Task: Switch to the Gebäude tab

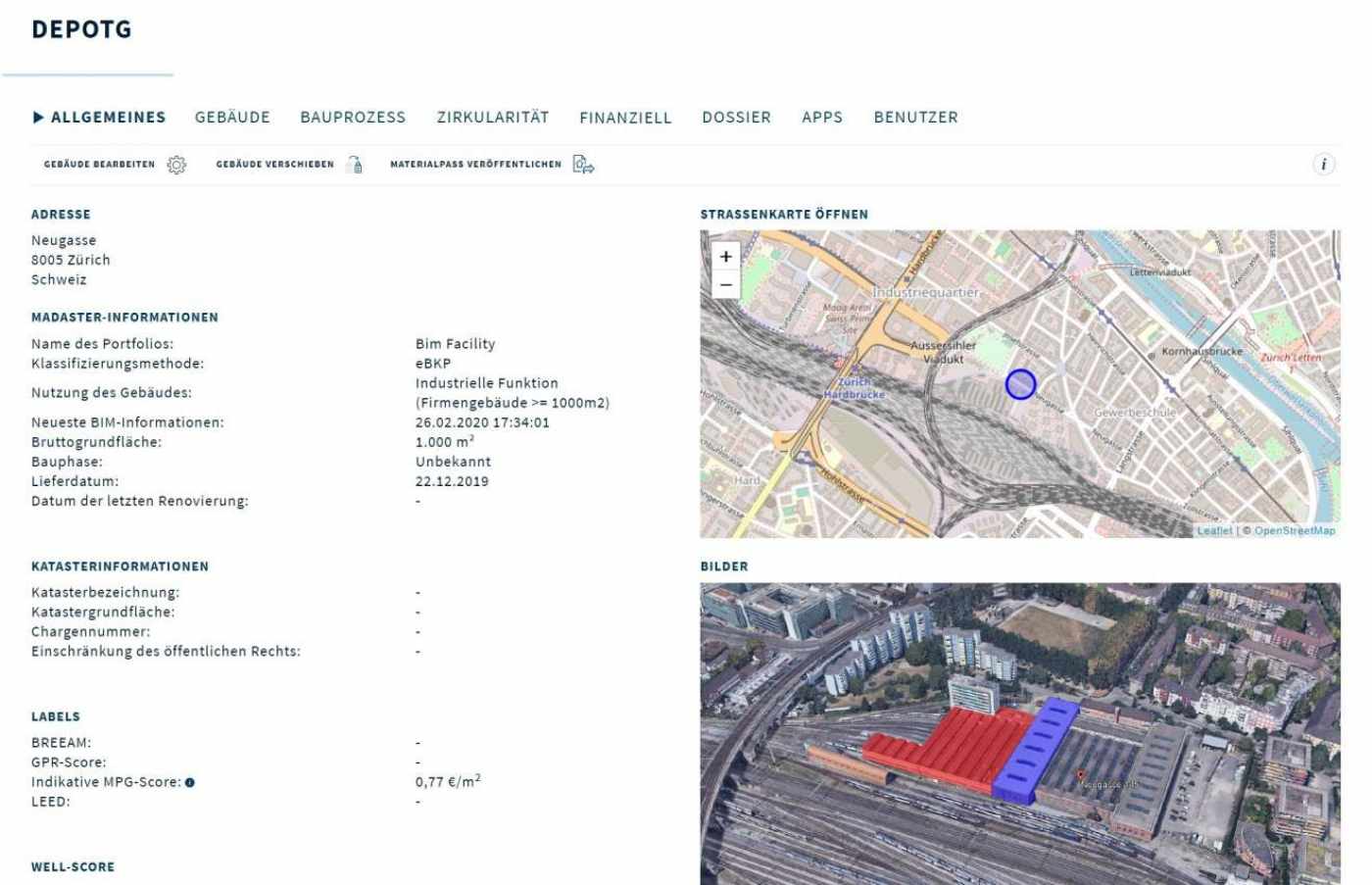Action: pyautogui.click(x=232, y=118)
